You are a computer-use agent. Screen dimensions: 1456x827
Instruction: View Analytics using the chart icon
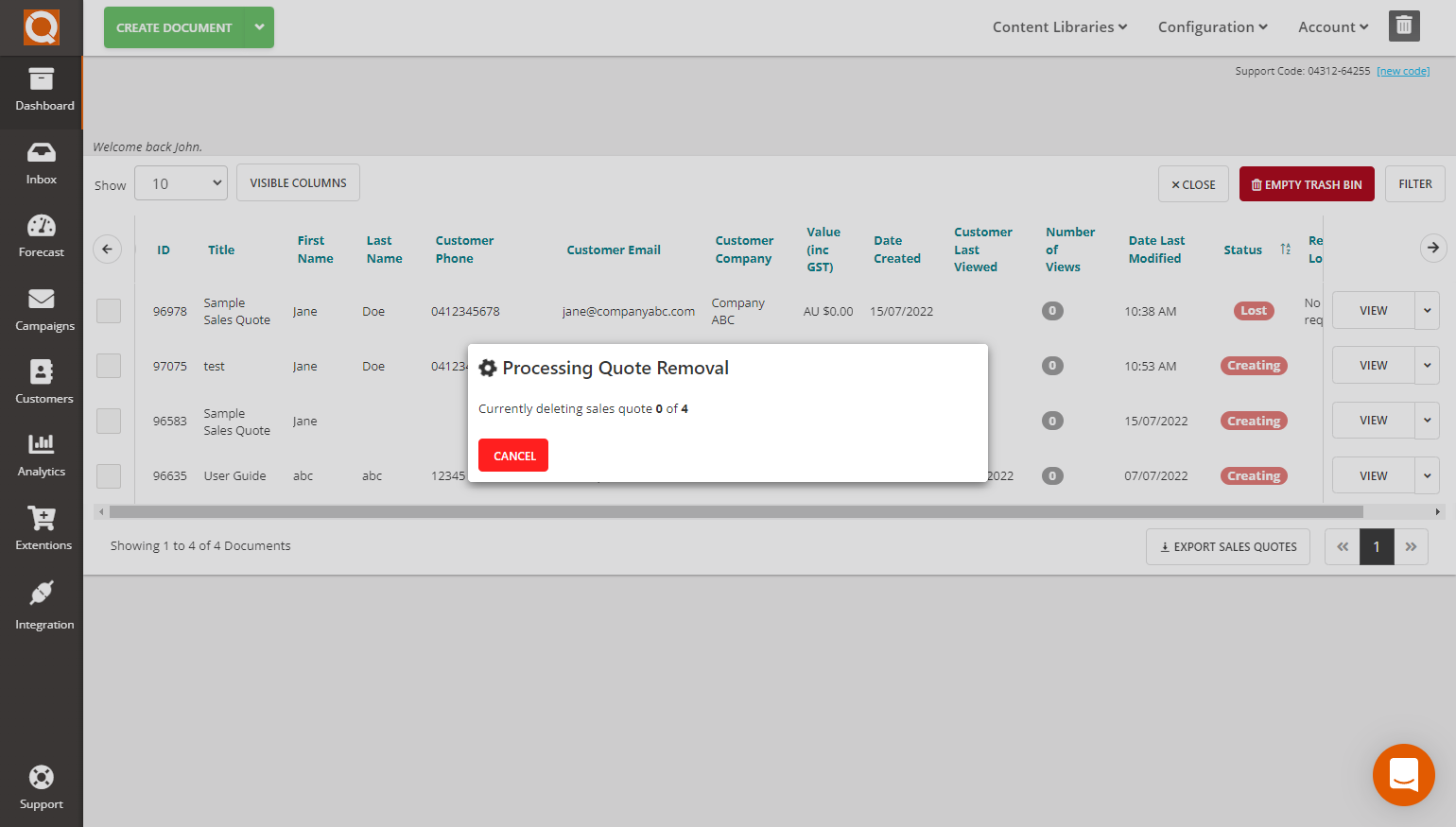41,457
